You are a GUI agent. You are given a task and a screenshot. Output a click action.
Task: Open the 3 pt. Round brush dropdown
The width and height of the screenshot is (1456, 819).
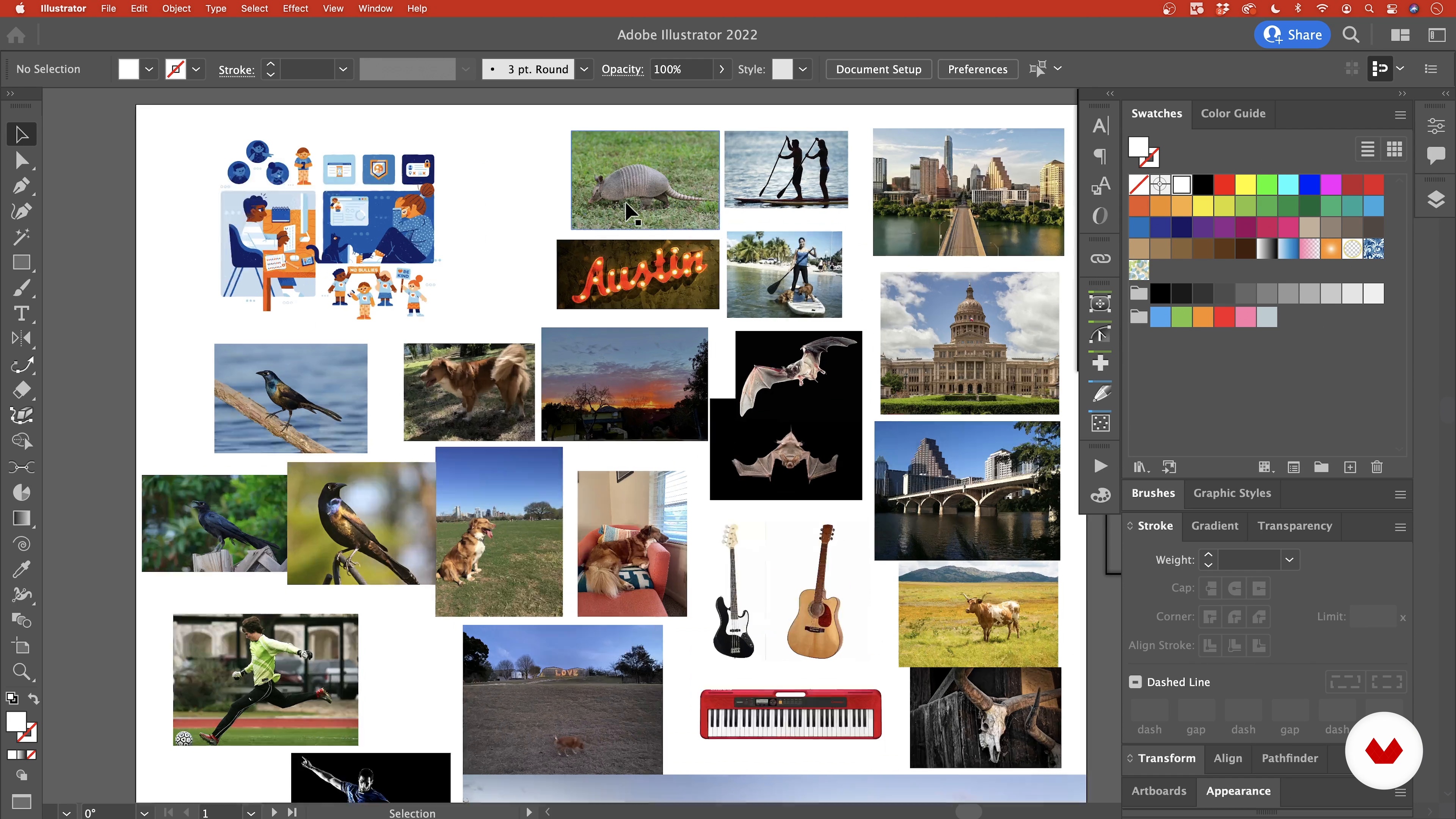tap(584, 69)
